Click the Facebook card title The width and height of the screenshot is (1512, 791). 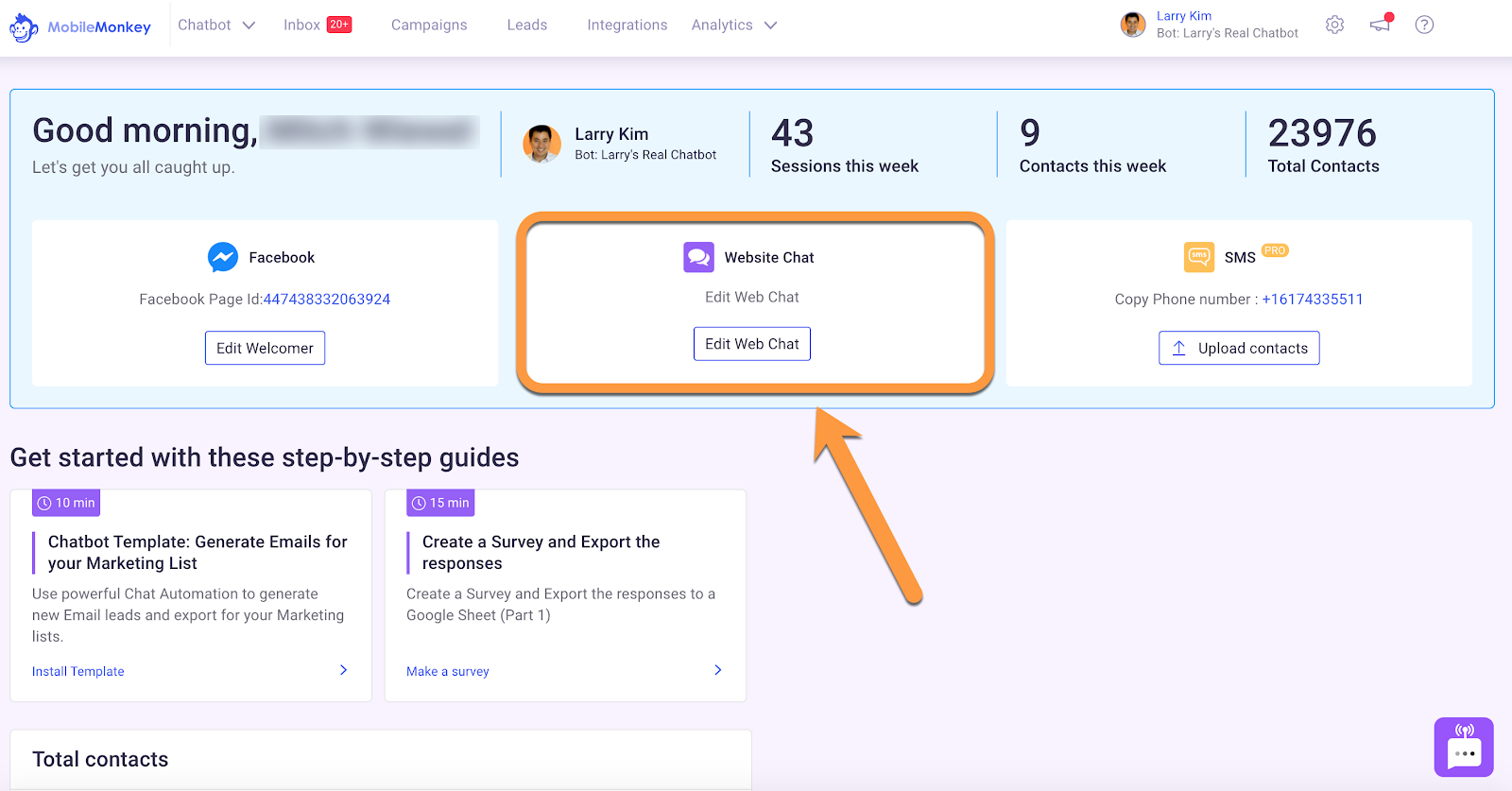[x=282, y=257]
